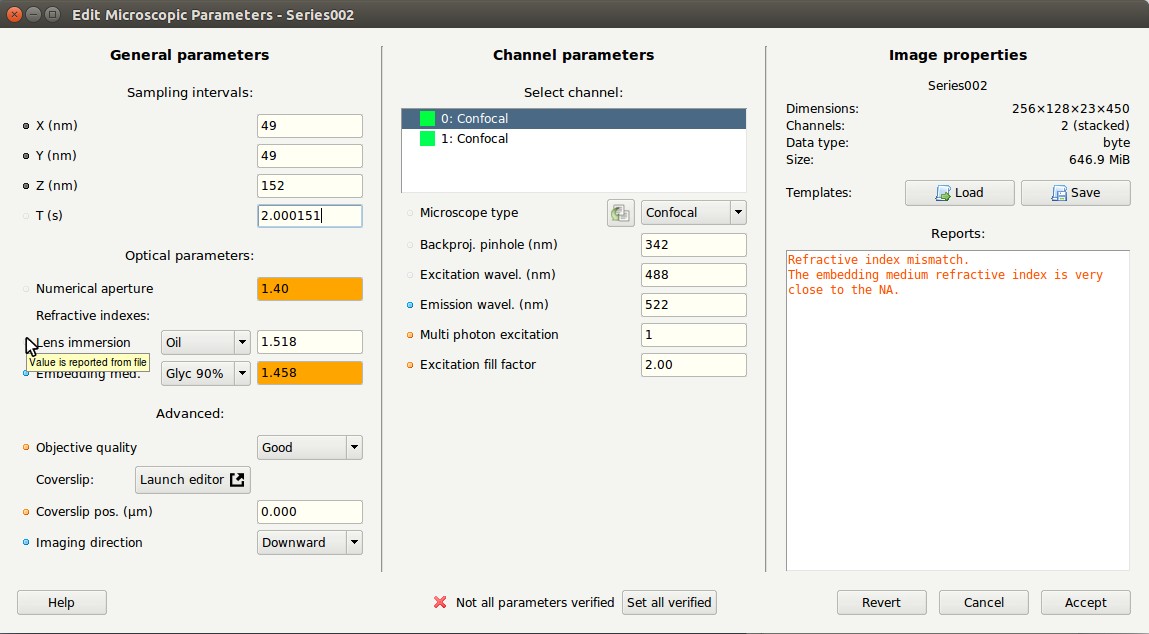
Task: Click the green swatch of channel 1
Action: pos(427,139)
